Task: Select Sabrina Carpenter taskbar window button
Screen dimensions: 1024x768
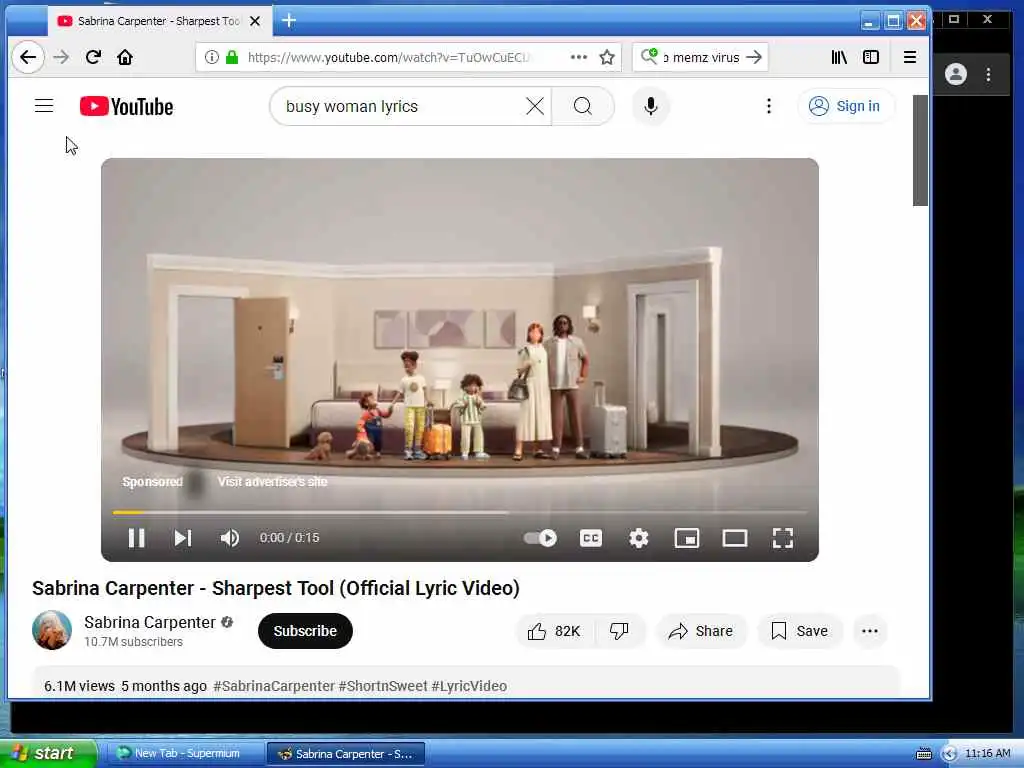Action: click(345, 754)
